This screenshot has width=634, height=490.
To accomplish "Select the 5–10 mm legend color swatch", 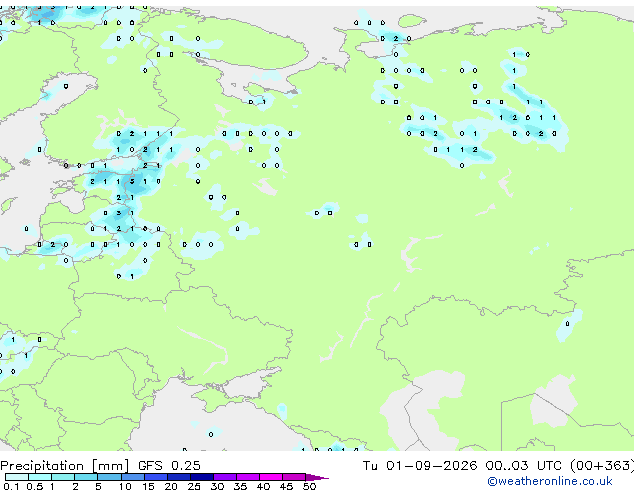I will click(x=109, y=477).
